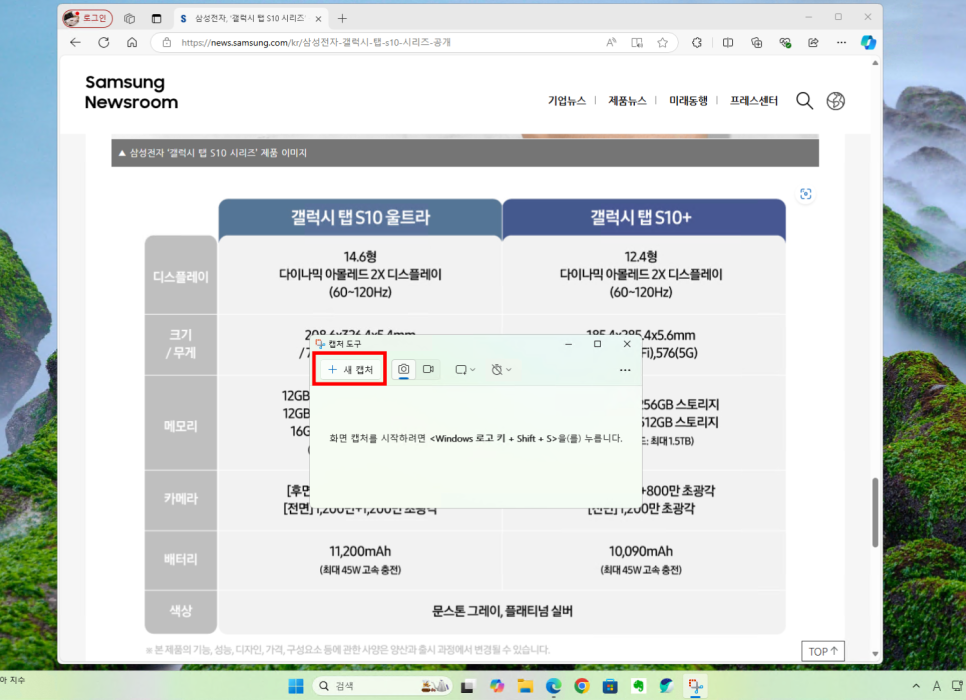966x700 pixels.
Task: Click the IME language indicator A in tray
Action: pyautogui.click(x=936, y=686)
